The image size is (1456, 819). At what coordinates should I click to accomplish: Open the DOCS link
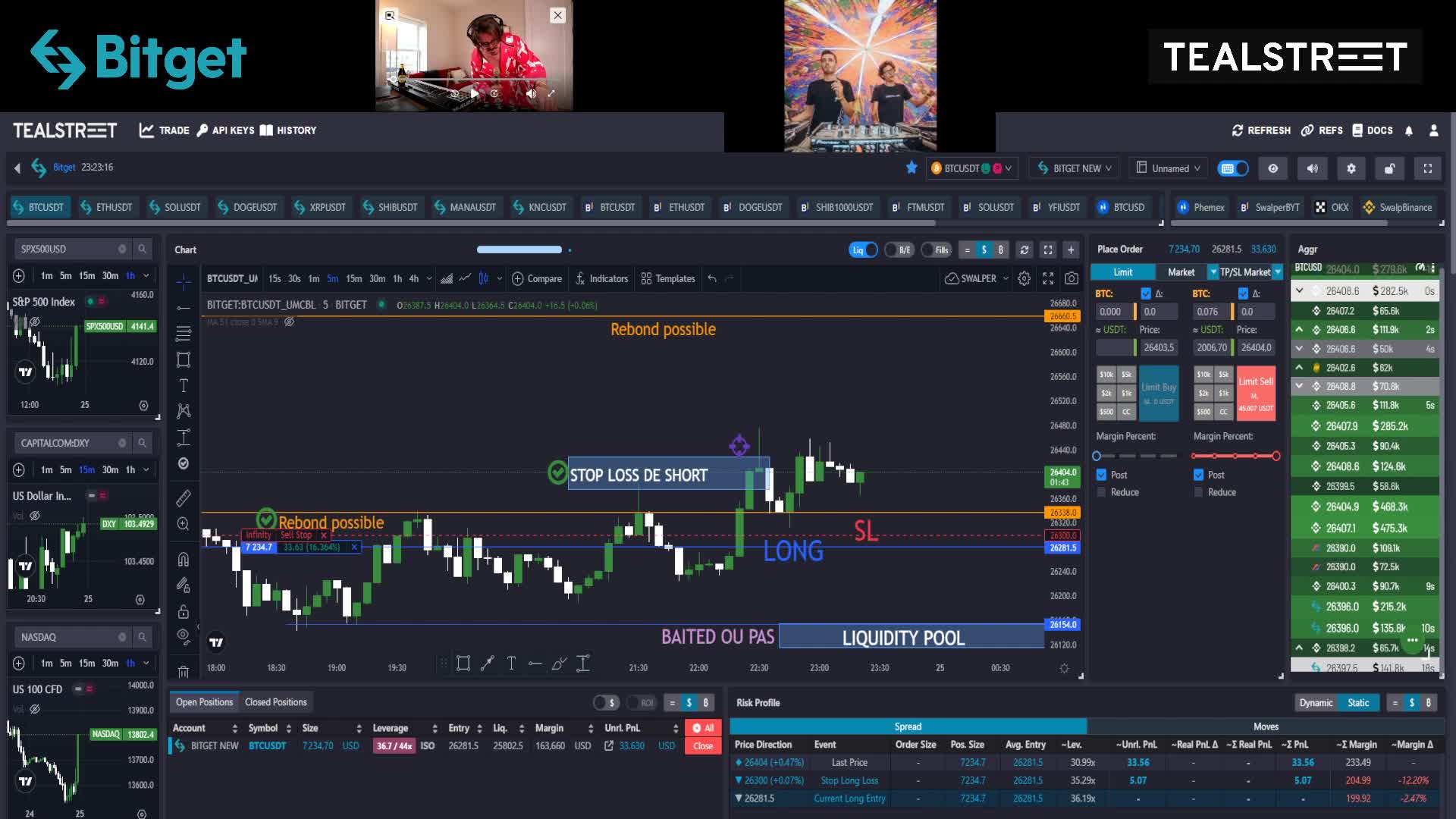pyautogui.click(x=1373, y=130)
